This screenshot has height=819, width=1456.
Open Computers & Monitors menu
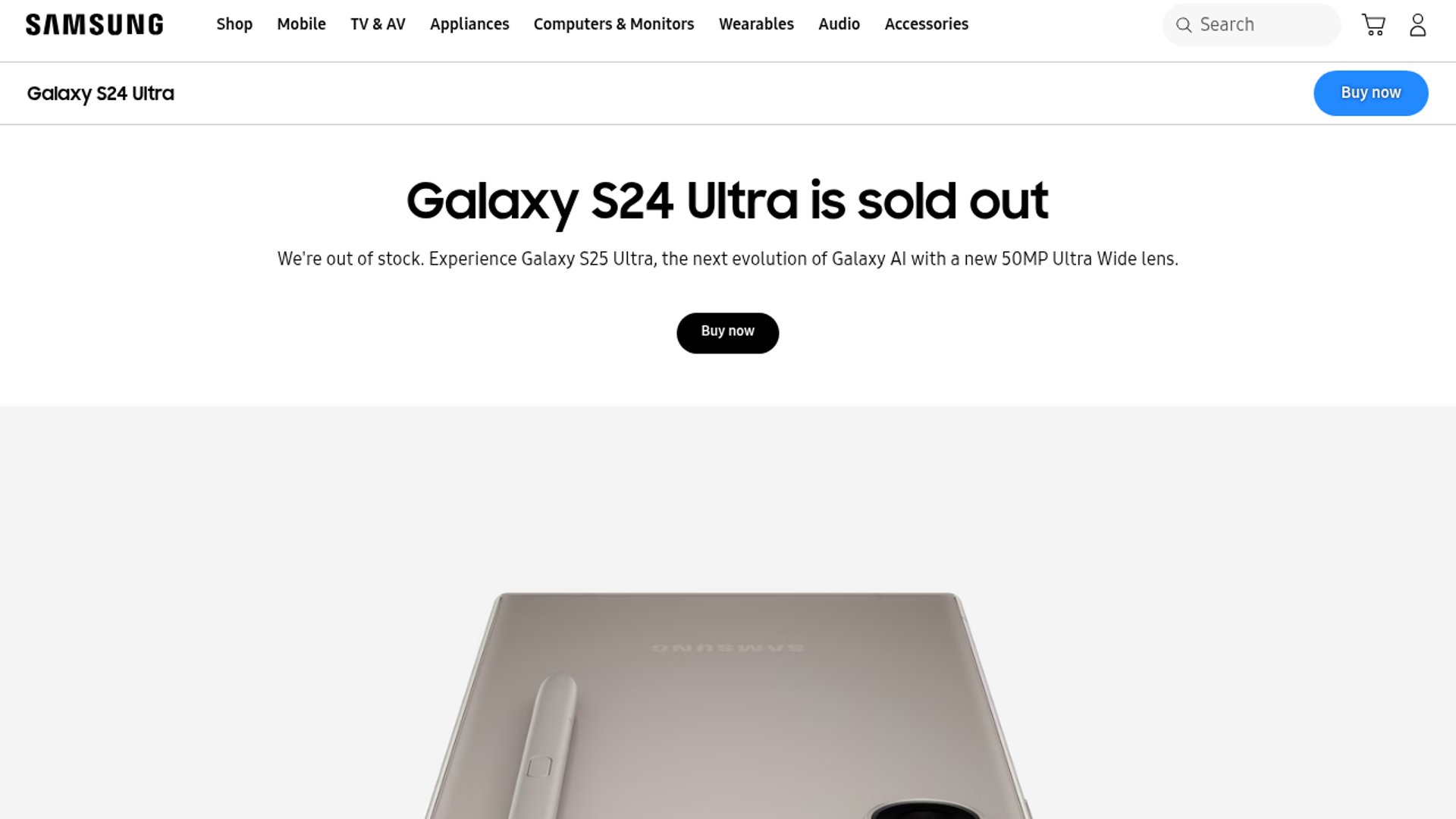click(613, 24)
